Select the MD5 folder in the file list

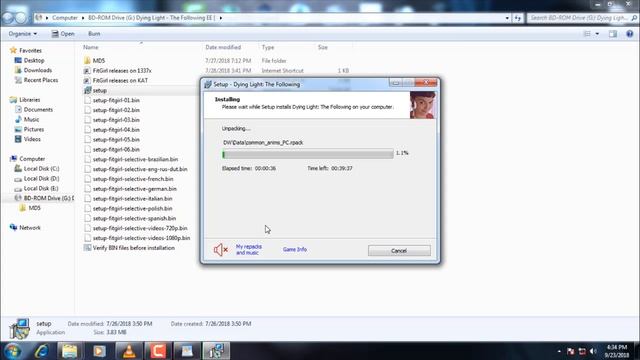pos(99,61)
